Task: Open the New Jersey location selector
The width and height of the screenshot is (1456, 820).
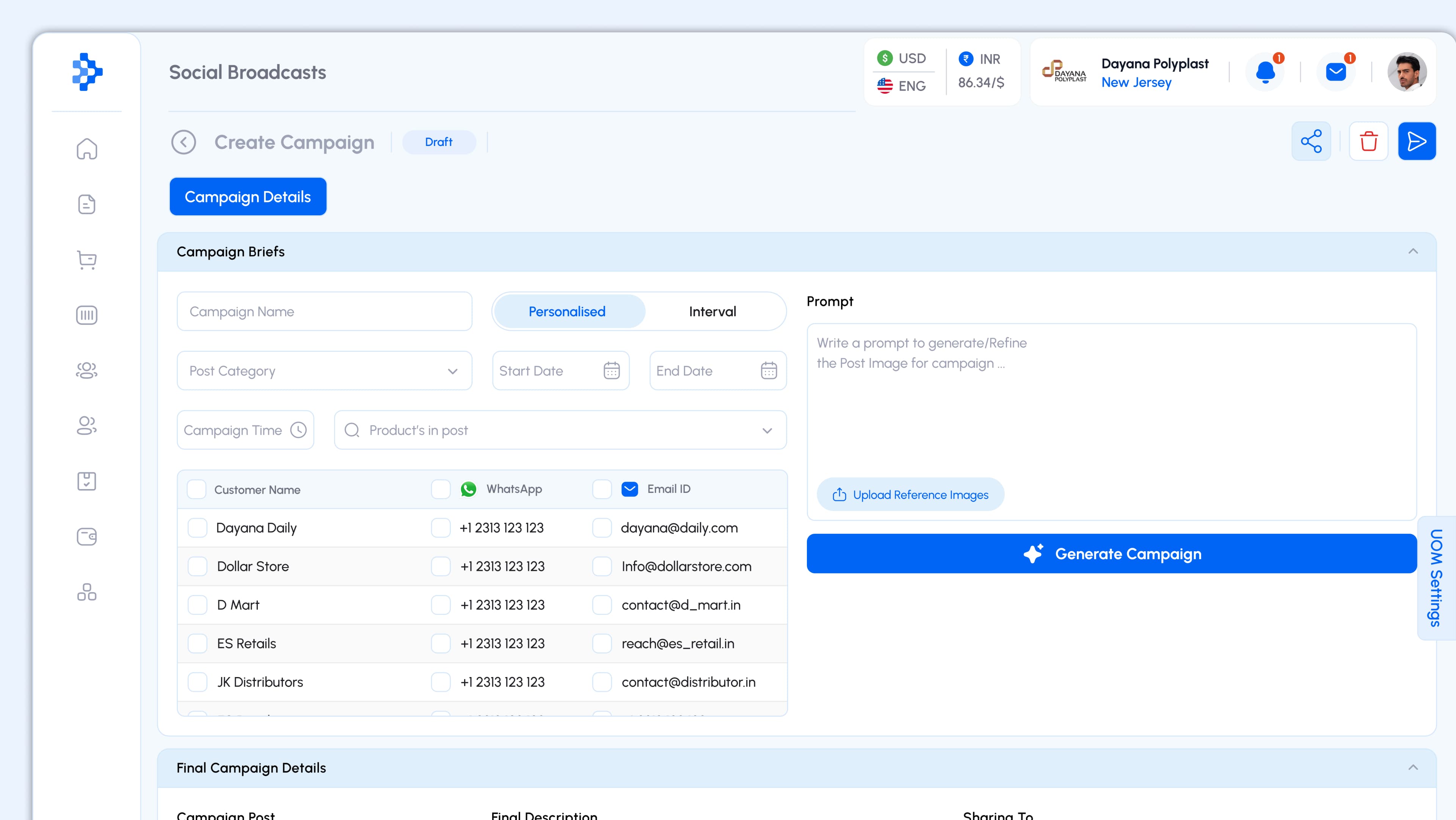Action: [1136, 83]
